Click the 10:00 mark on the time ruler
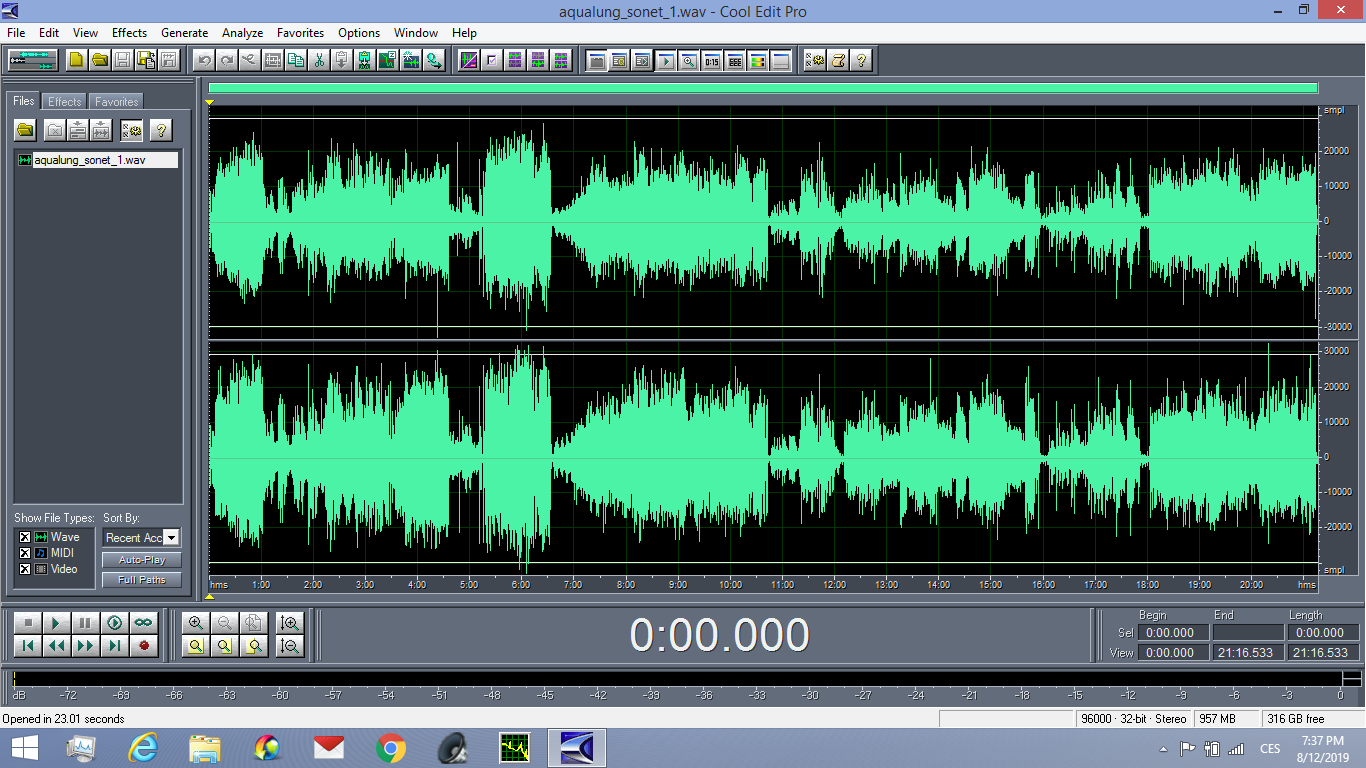This screenshot has width=1366, height=768. (730, 584)
